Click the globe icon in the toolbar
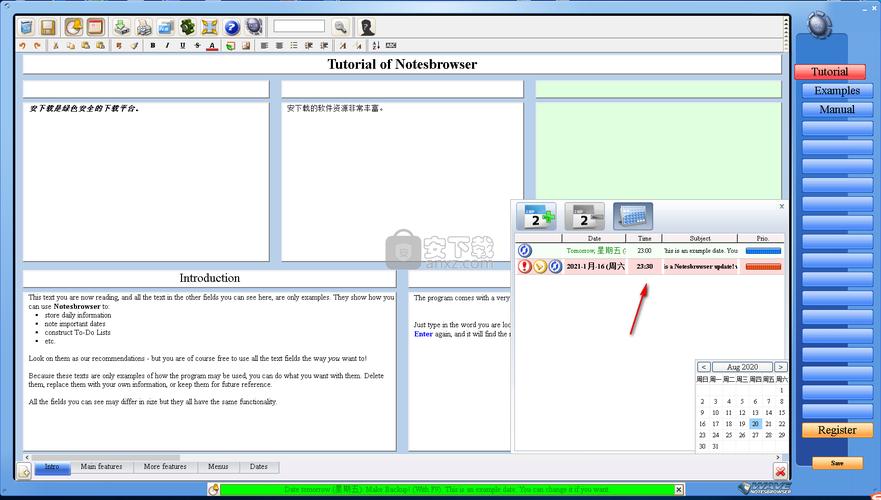 [254, 27]
